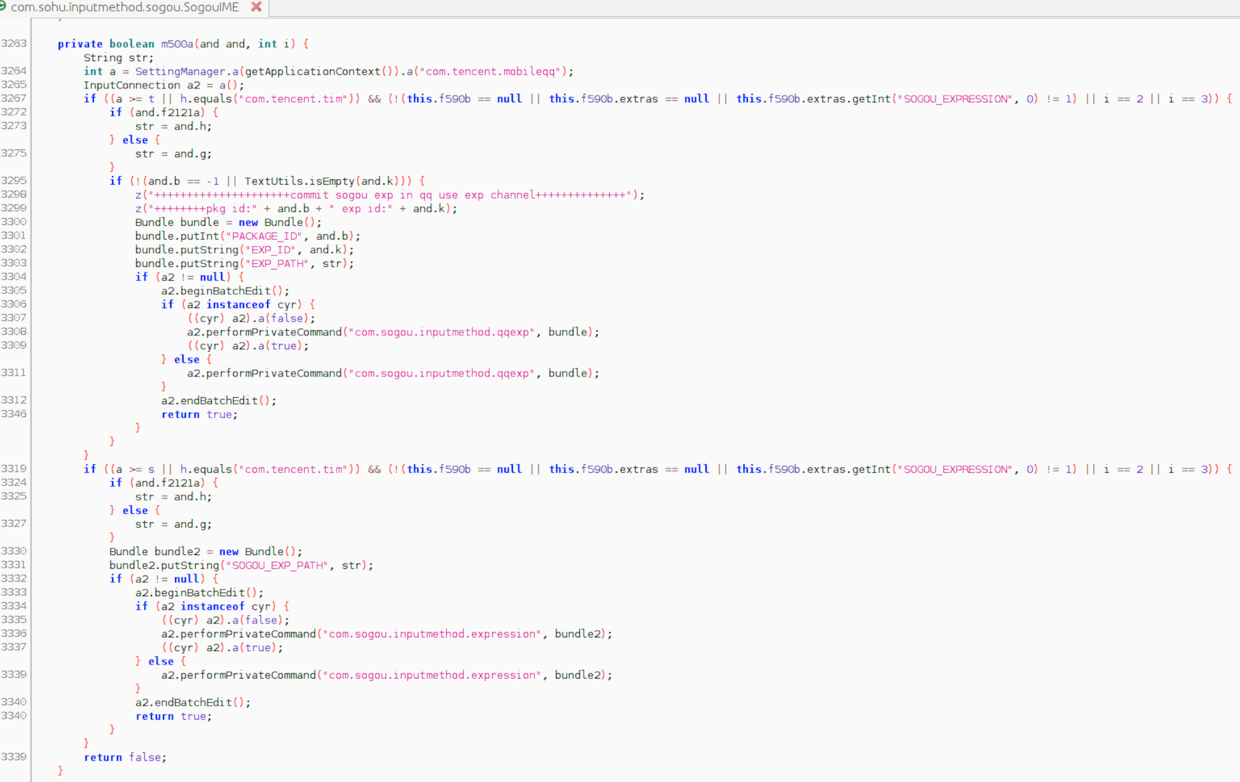Screen dimensions: 1240x782
Task: Click a2.beginBatchEdit(); on line 3305
Action: tap(226, 291)
